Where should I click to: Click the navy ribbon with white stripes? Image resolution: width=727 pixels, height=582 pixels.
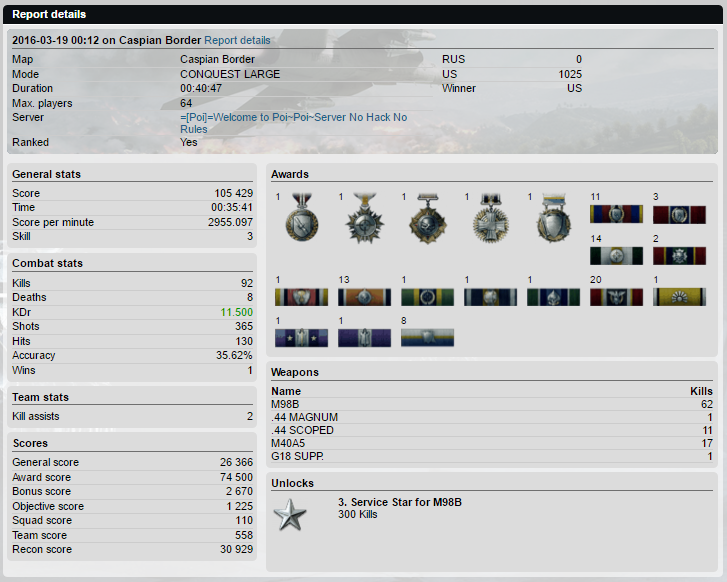[x=491, y=297]
